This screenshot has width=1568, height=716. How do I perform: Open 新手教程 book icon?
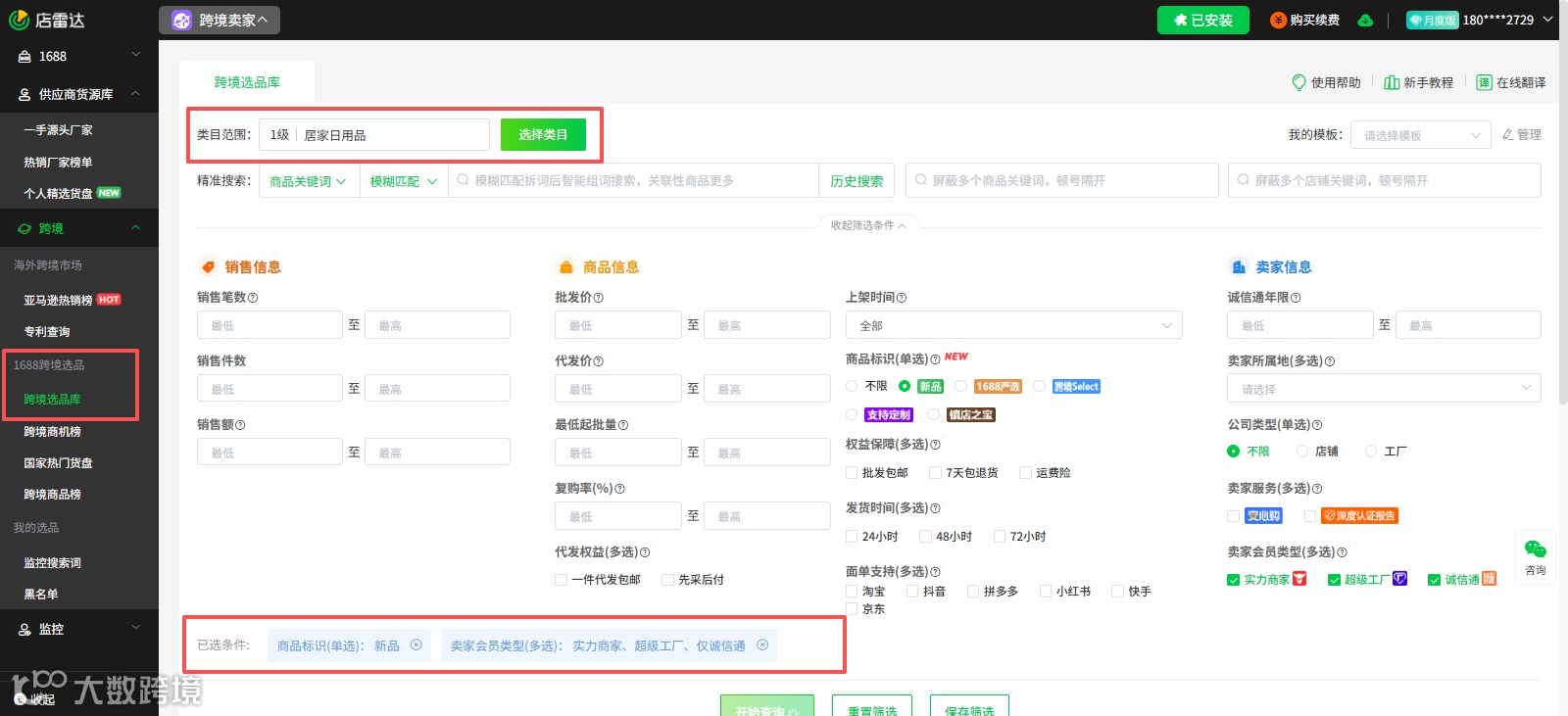tap(1392, 82)
